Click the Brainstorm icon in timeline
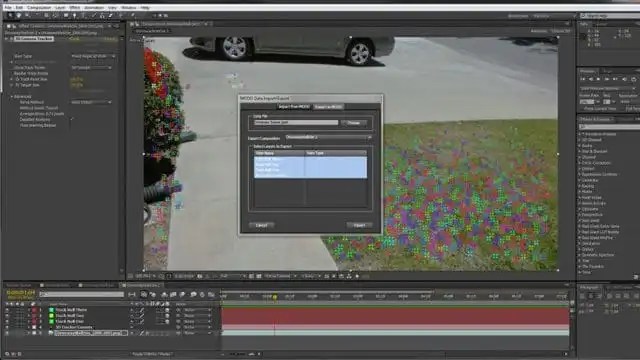 click(x=193, y=294)
